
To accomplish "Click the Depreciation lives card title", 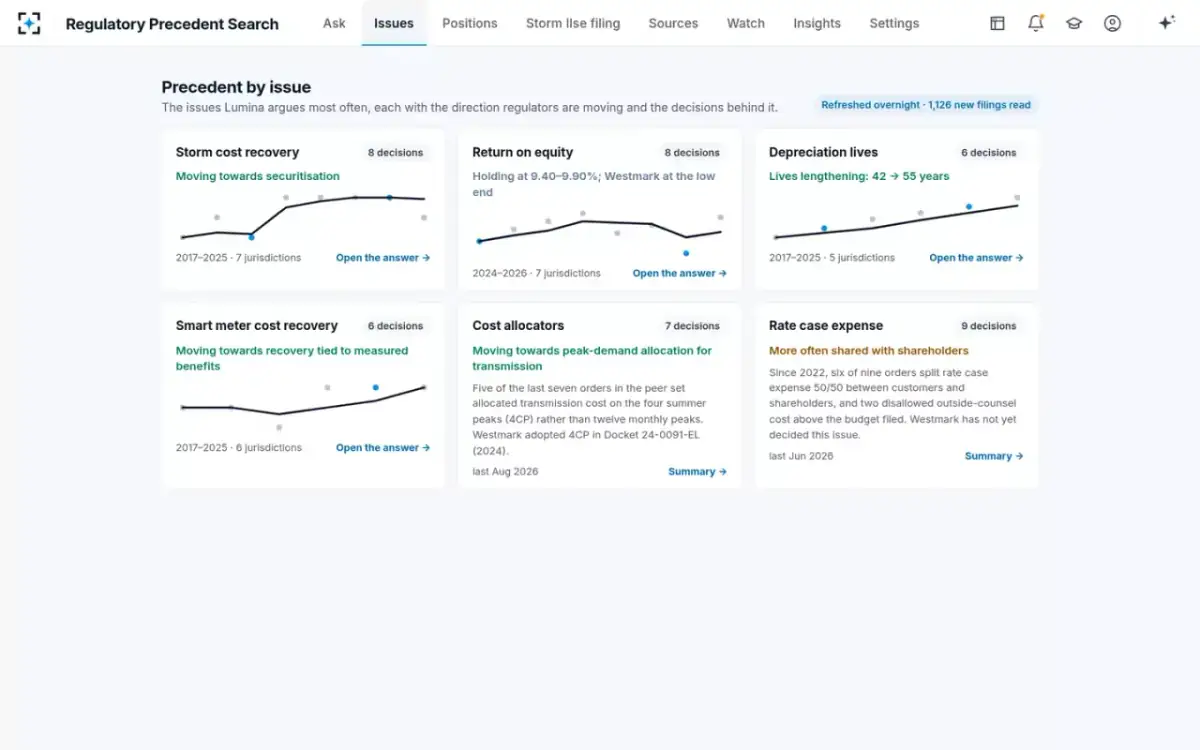I will 823,152.
